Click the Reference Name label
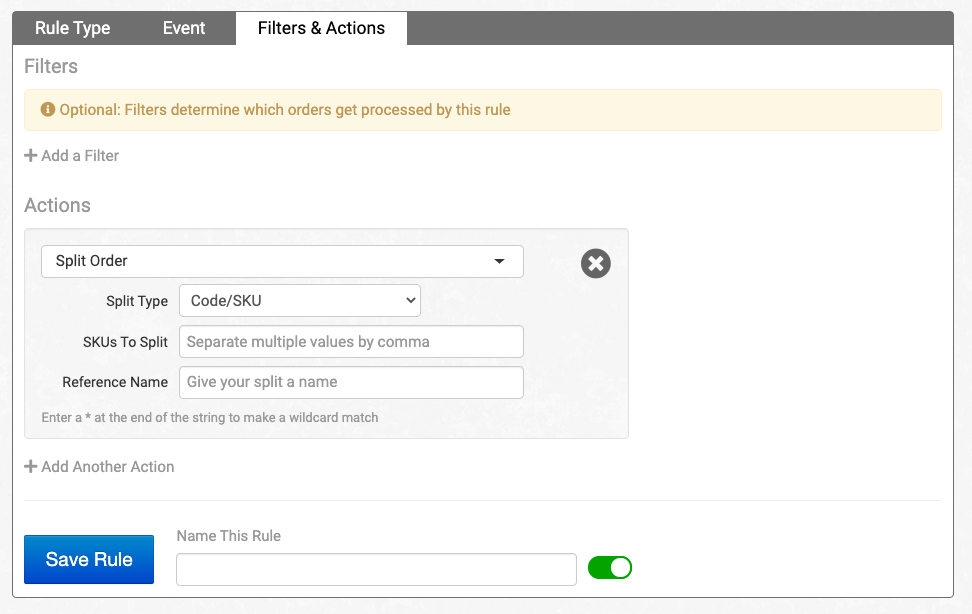The height and width of the screenshot is (614, 972). (115, 382)
